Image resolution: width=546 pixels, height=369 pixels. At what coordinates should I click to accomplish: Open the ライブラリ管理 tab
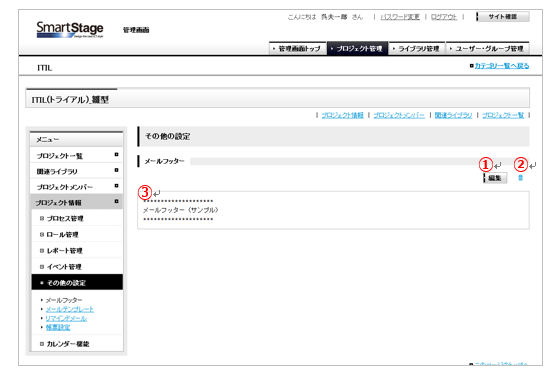(x=417, y=48)
